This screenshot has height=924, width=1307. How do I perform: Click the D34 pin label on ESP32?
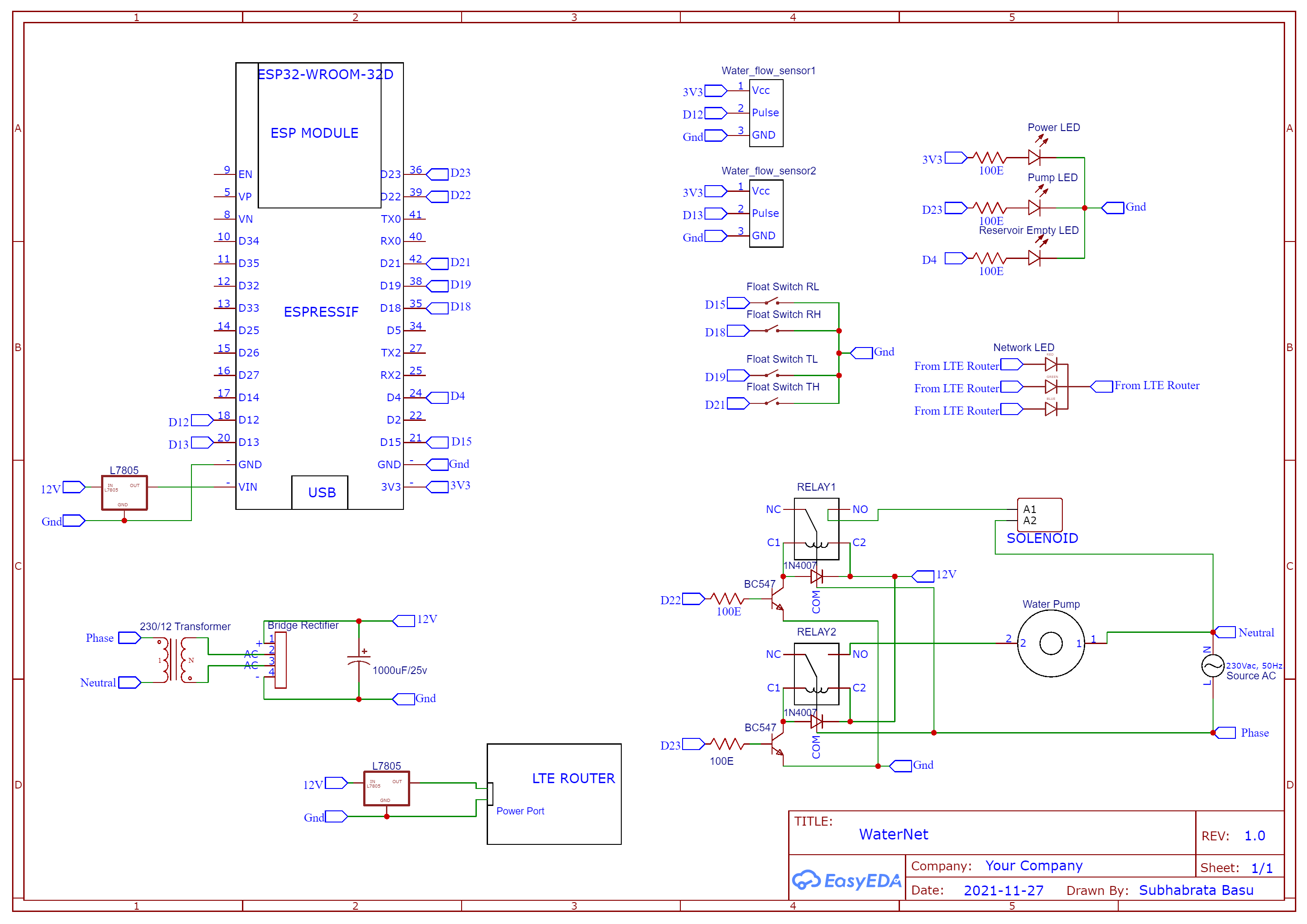click(249, 241)
